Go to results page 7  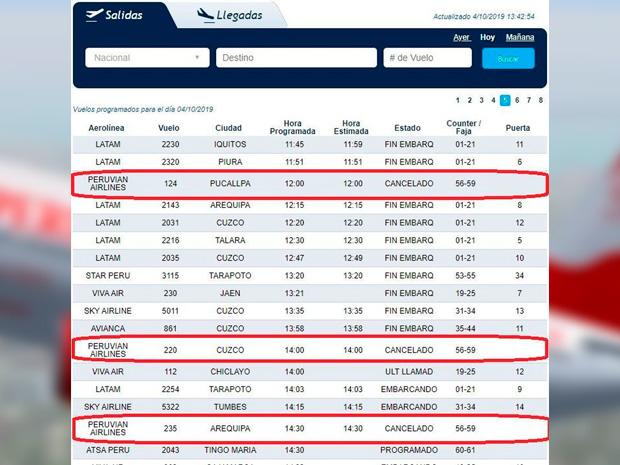click(x=529, y=100)
